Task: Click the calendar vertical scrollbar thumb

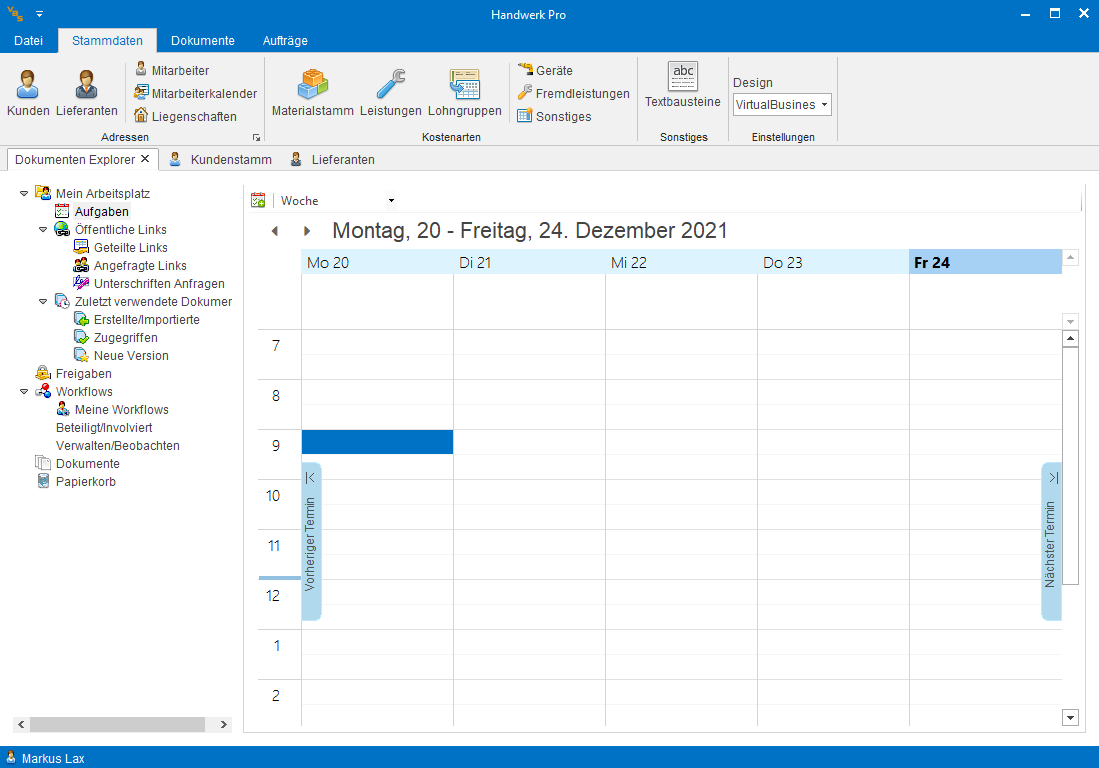Action: [1070, 466]
